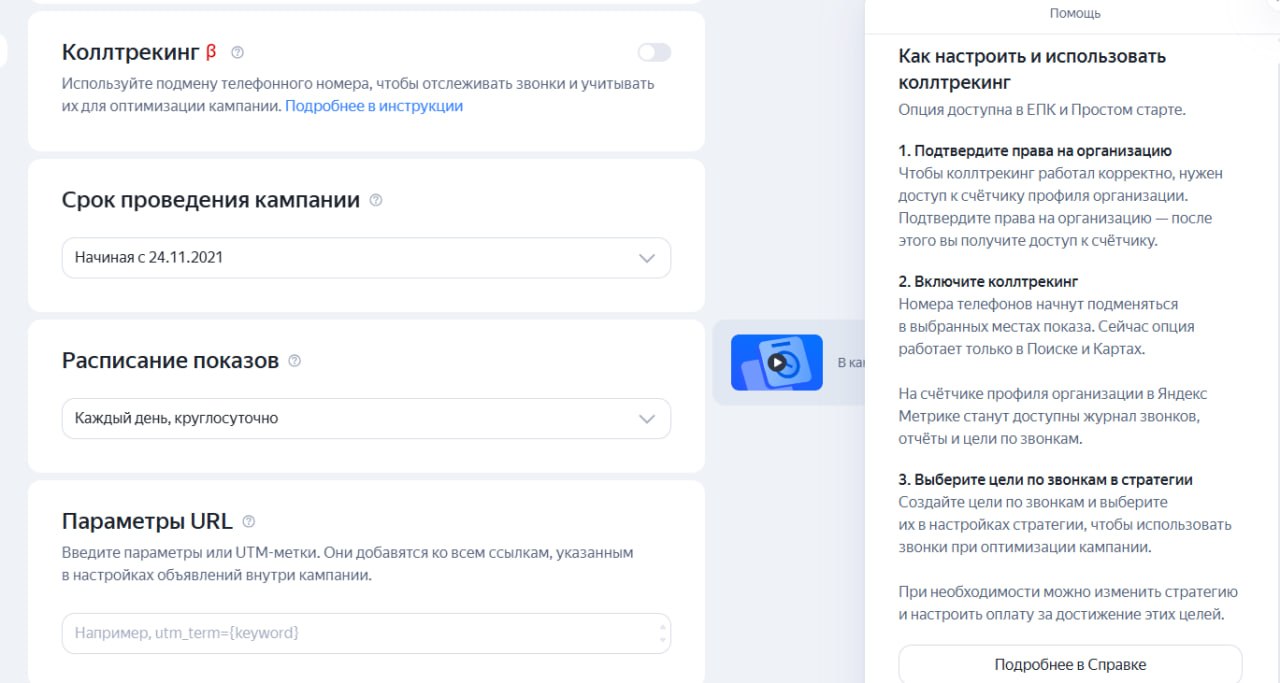Open help icon next to Параметры URL
1280x683 pixels.
coord(249,522)
